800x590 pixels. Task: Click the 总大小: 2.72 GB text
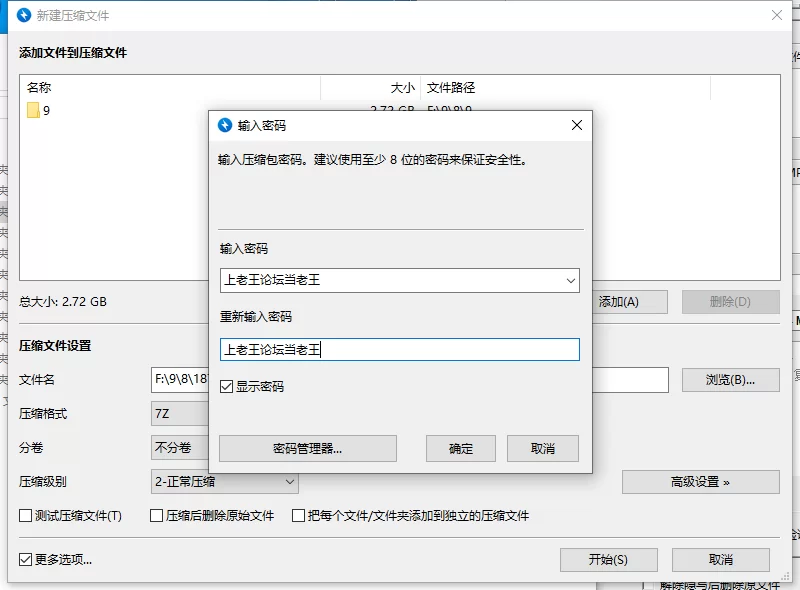click(x=63, y=302)
